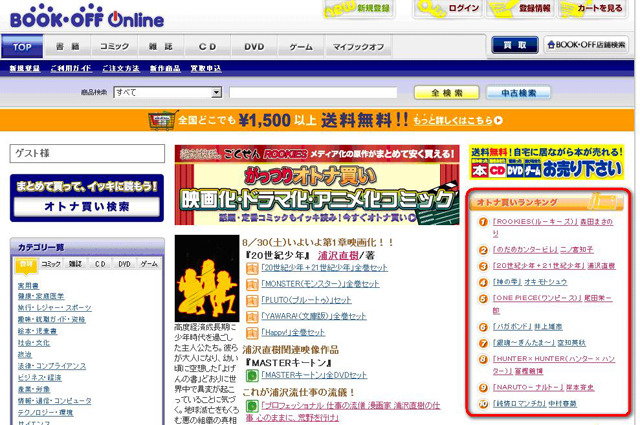Click book icon beside MONSTER set

(252, 285)
